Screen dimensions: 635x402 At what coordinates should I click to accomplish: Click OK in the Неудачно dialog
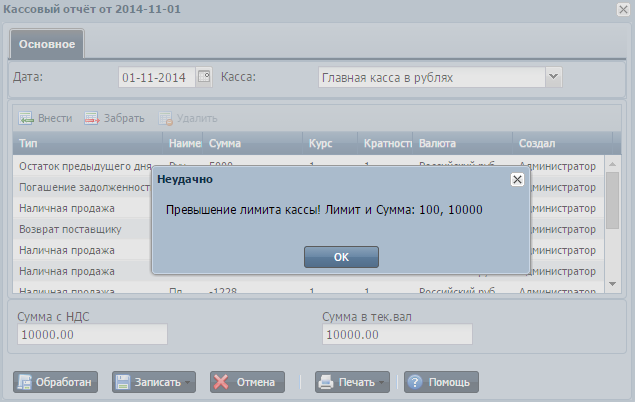[x=341, y=257]
